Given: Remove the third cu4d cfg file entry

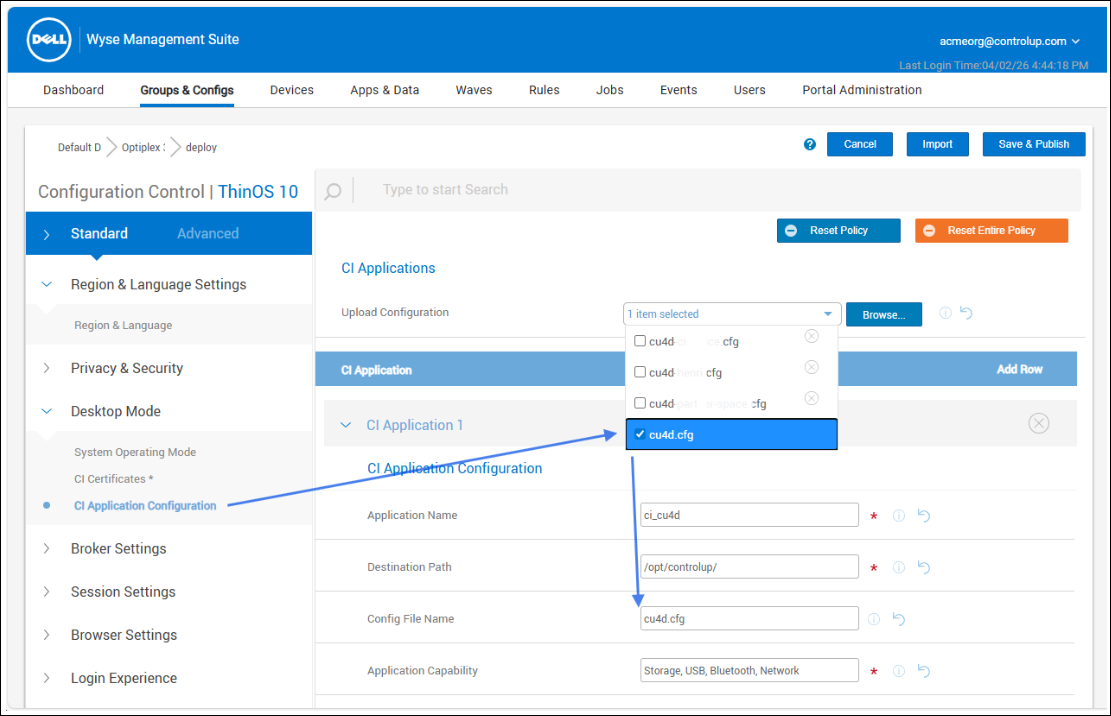Looking at the screenshot, I should [x=812, y=398].
